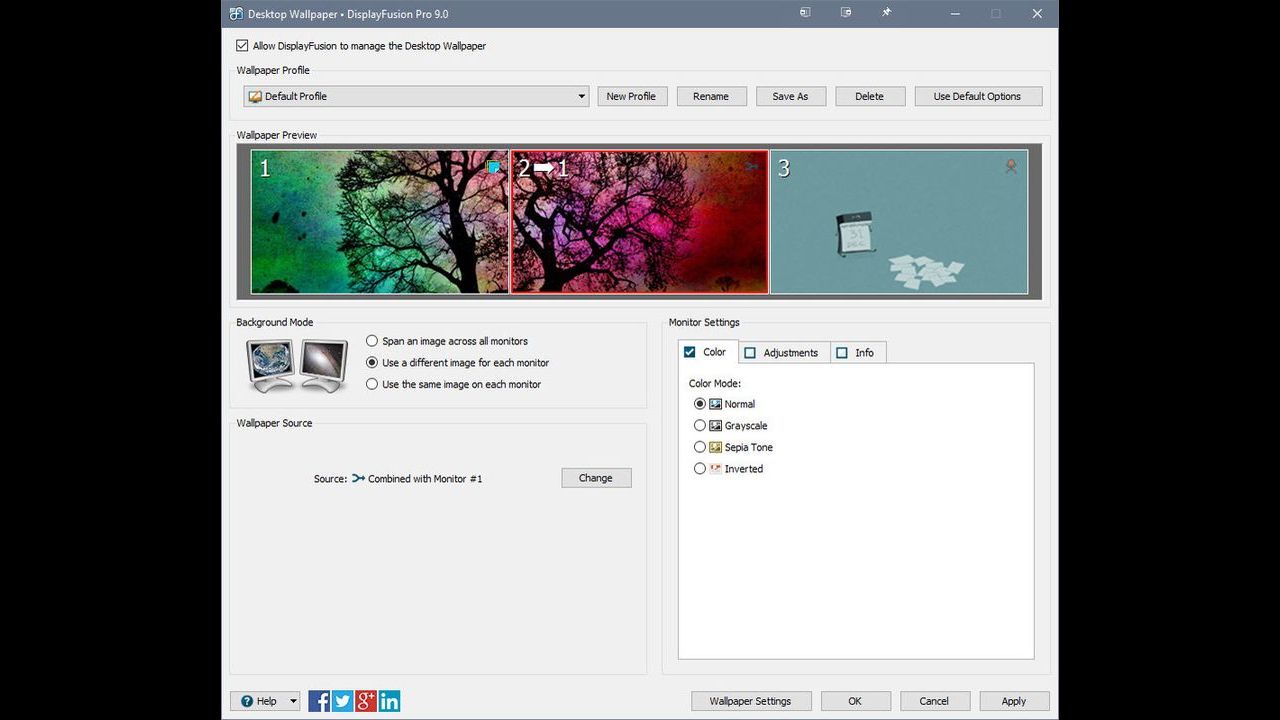Toggle Allow DisplayFusion to manage Desktop Wallpaper
The height and width of the screenshot is (720, 1280).
(242, 46)
